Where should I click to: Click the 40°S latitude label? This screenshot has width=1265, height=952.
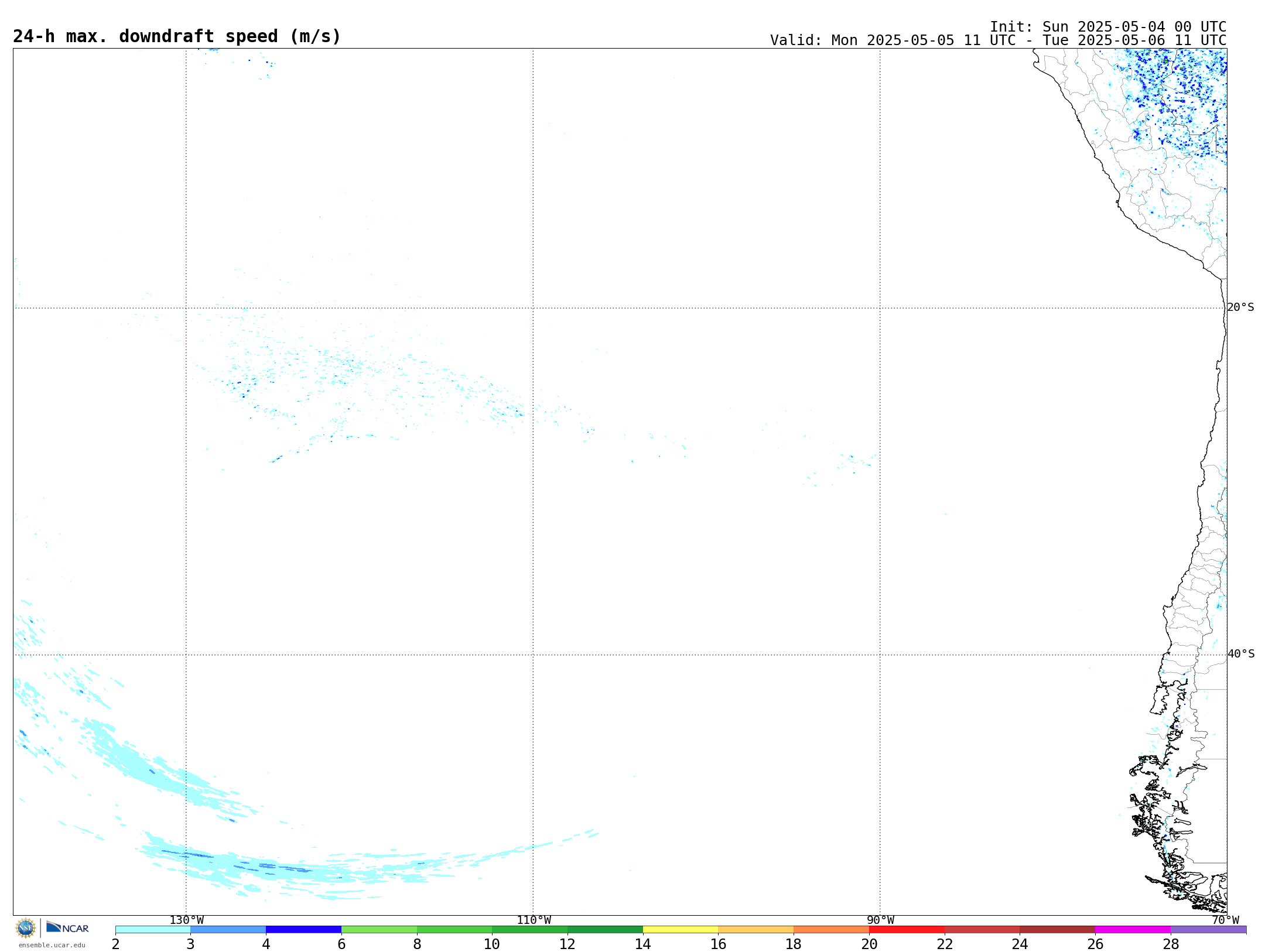[x=1241, y=654]
